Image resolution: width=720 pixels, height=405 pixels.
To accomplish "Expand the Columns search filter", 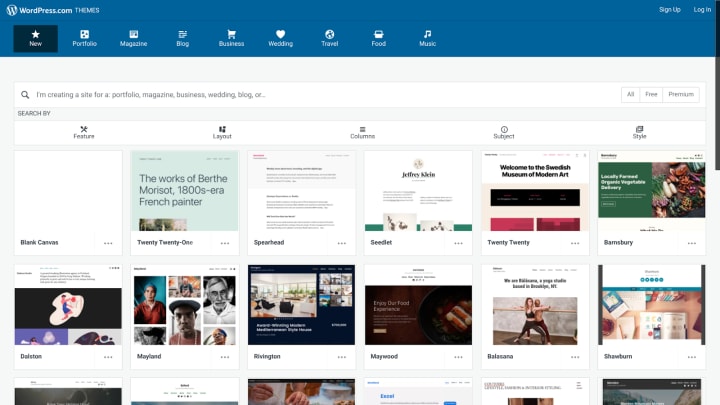I will [x=362, y=133].
